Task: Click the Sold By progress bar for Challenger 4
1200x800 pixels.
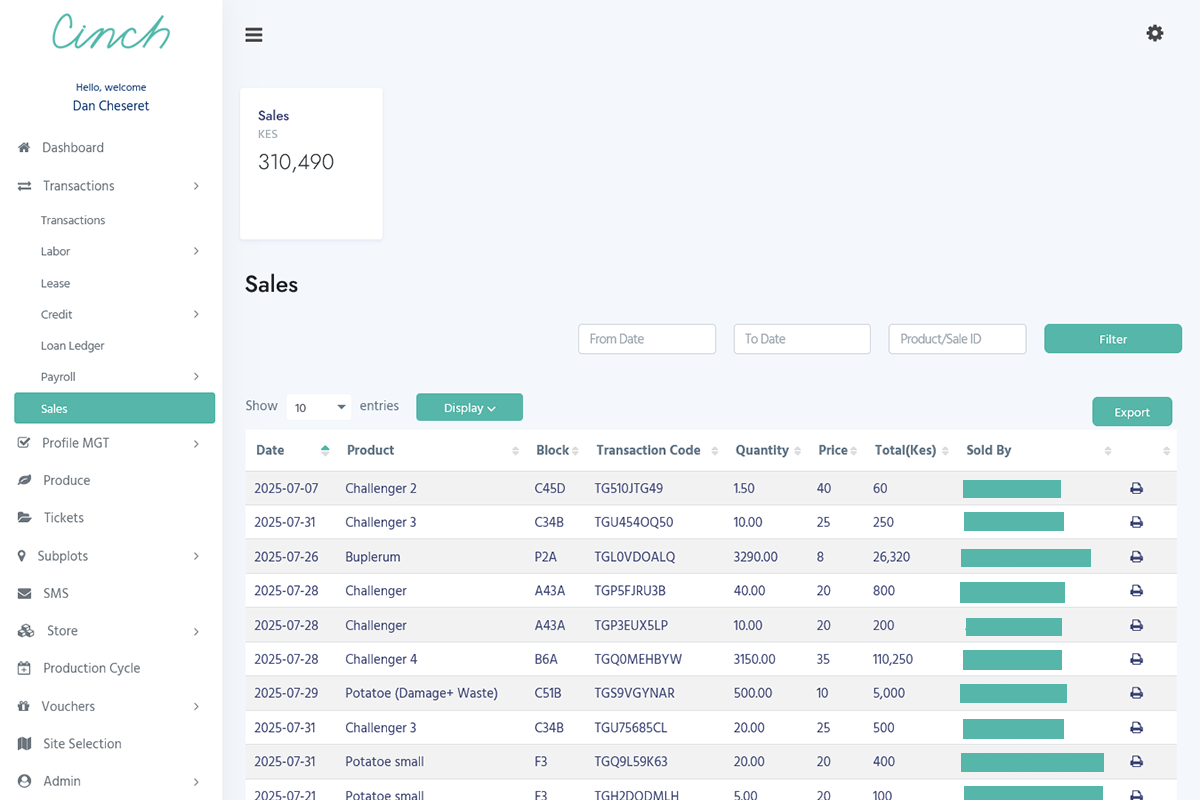Action: [x=1011, y=660]
